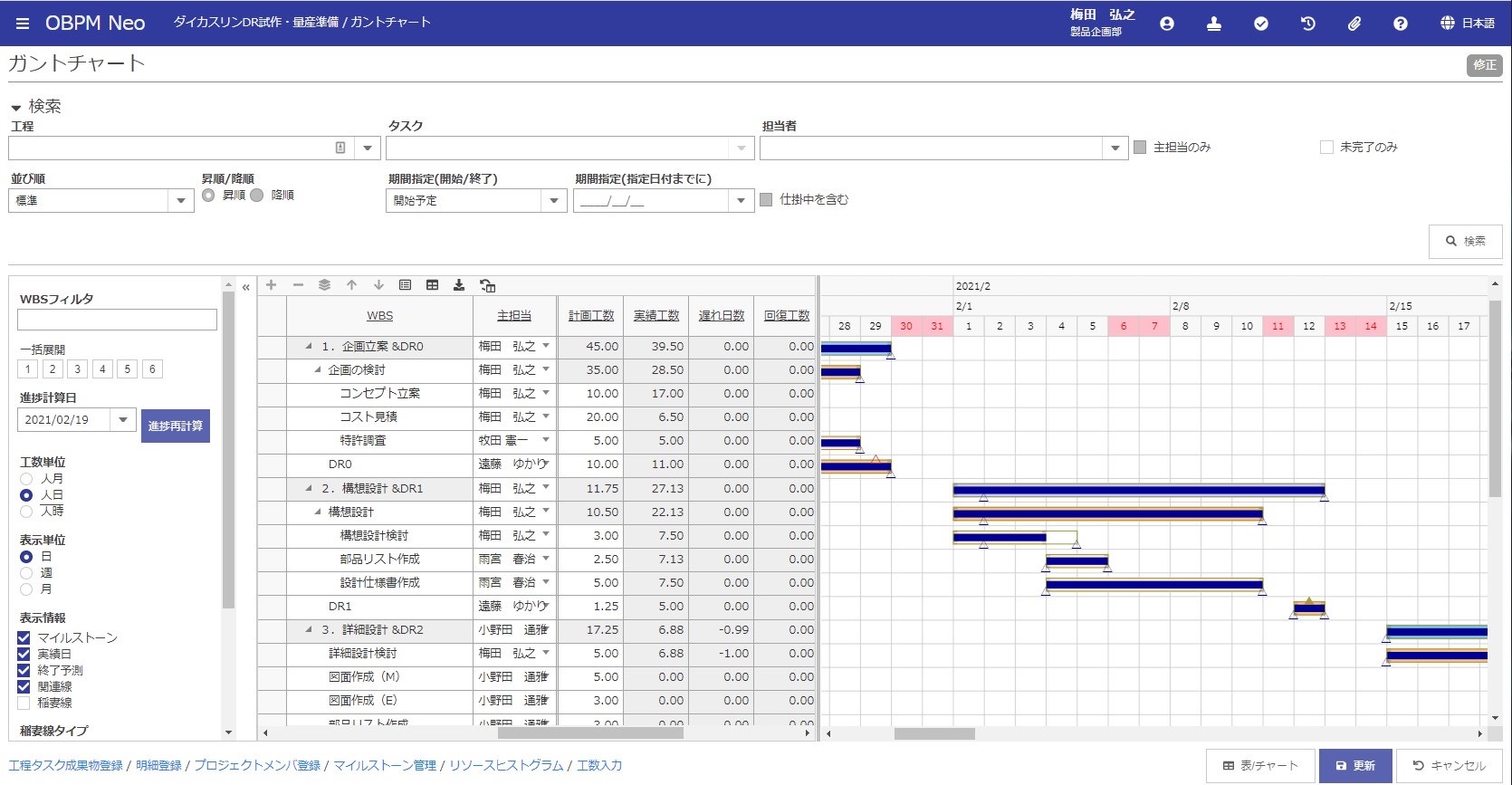
Task: Collapse the left filter panel with double chevron
Action: 245,287
